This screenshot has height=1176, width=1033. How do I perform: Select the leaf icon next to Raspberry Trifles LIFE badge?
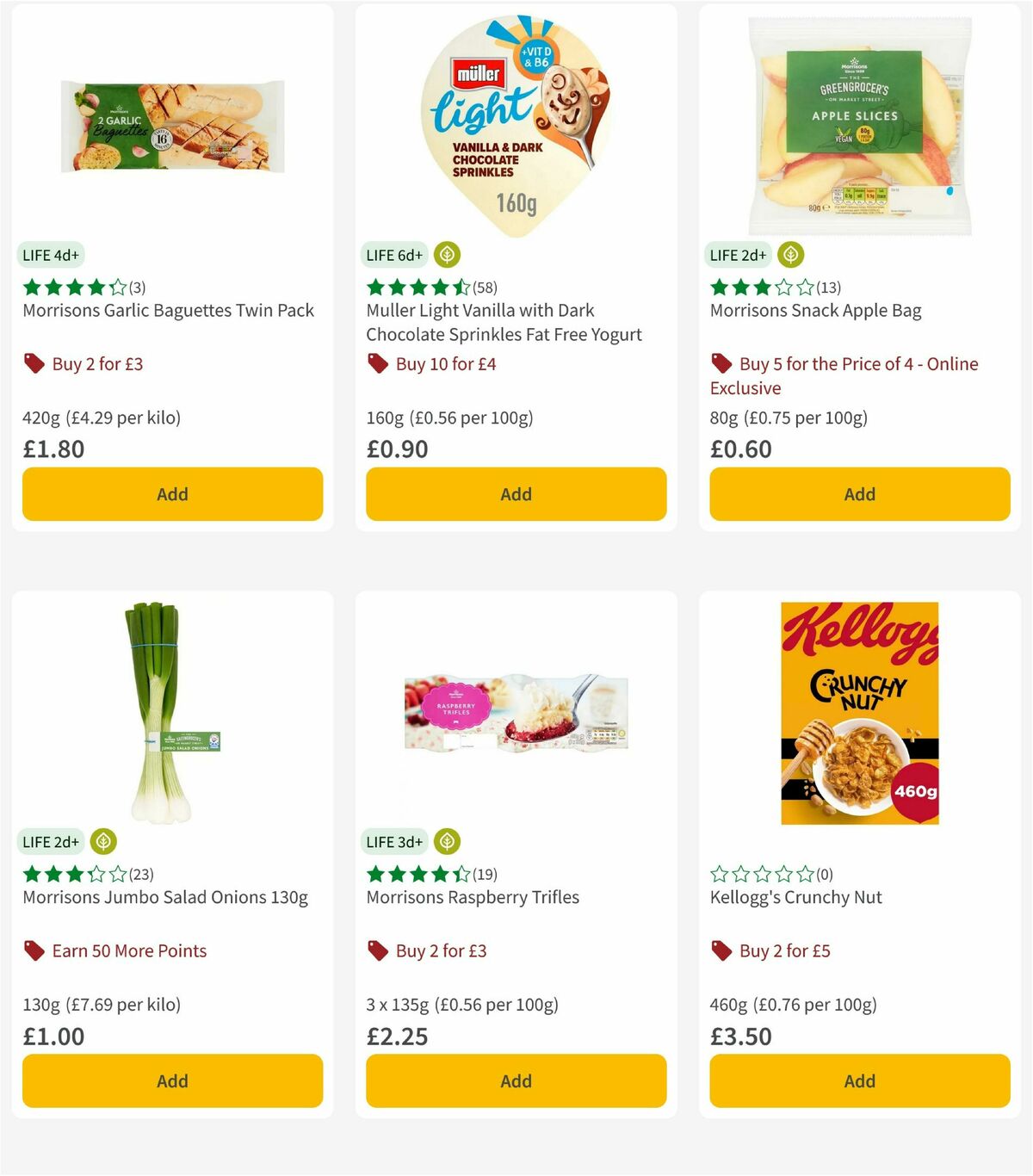(445, 841)
